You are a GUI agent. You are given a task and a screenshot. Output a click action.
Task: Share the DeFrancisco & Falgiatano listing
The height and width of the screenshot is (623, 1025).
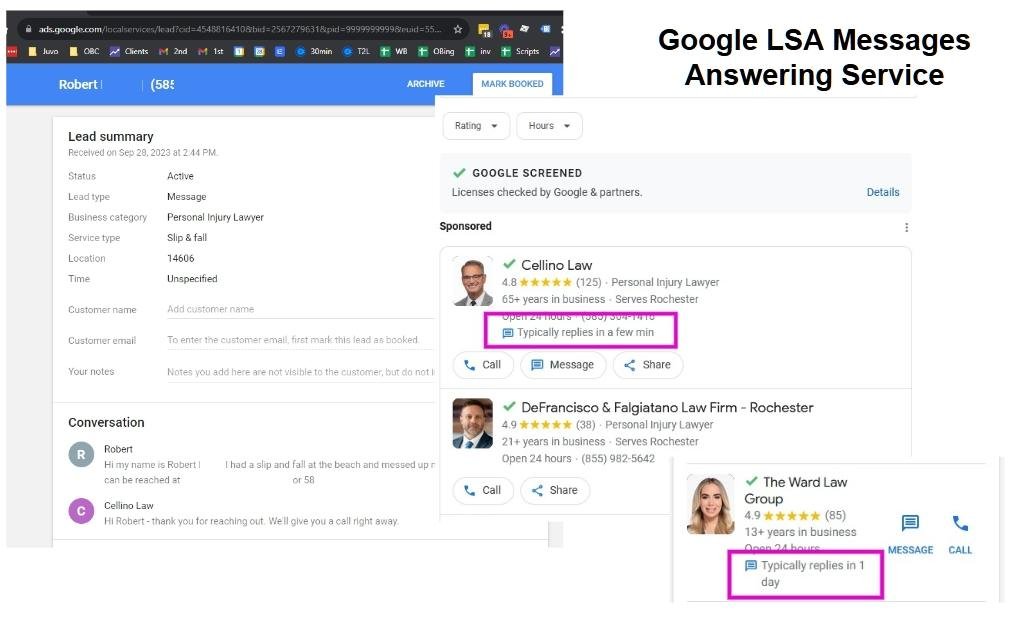point(554,490)
